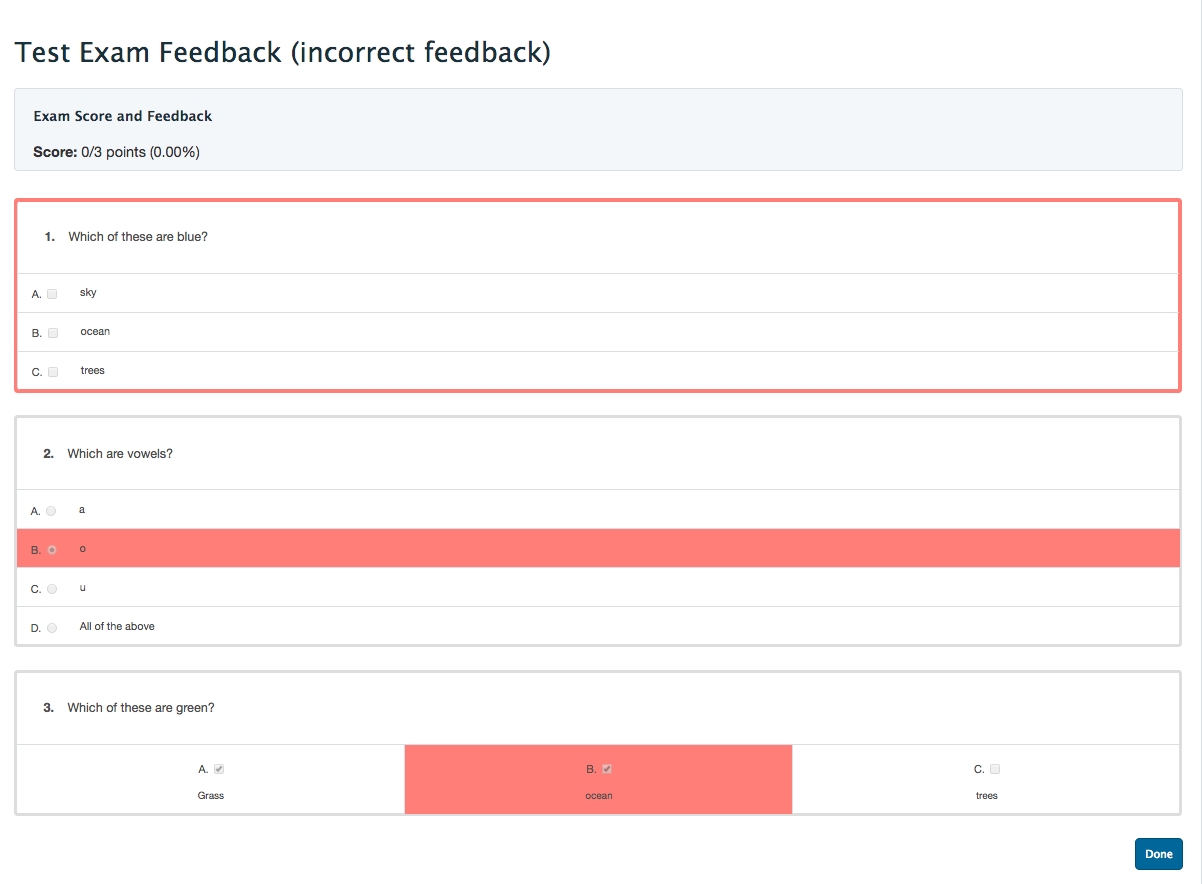Enable the "trees" checkbox in question 1
The width and height of the screenshot is (1202, 884).
click(x=53, y=372)
